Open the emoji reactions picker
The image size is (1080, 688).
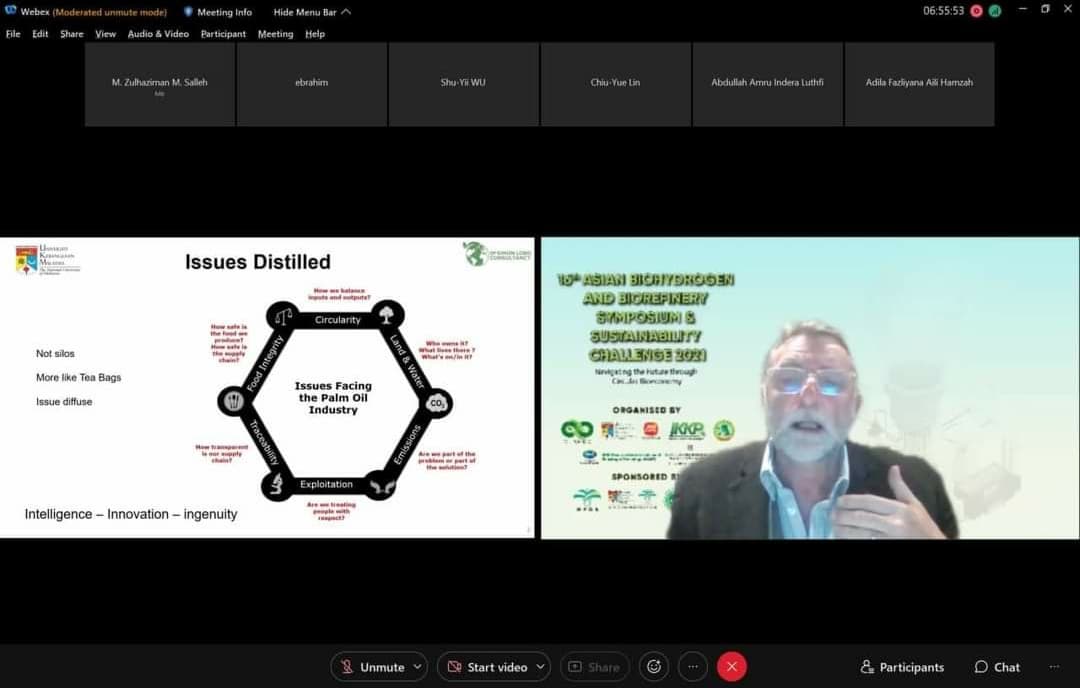pos(654,667)
